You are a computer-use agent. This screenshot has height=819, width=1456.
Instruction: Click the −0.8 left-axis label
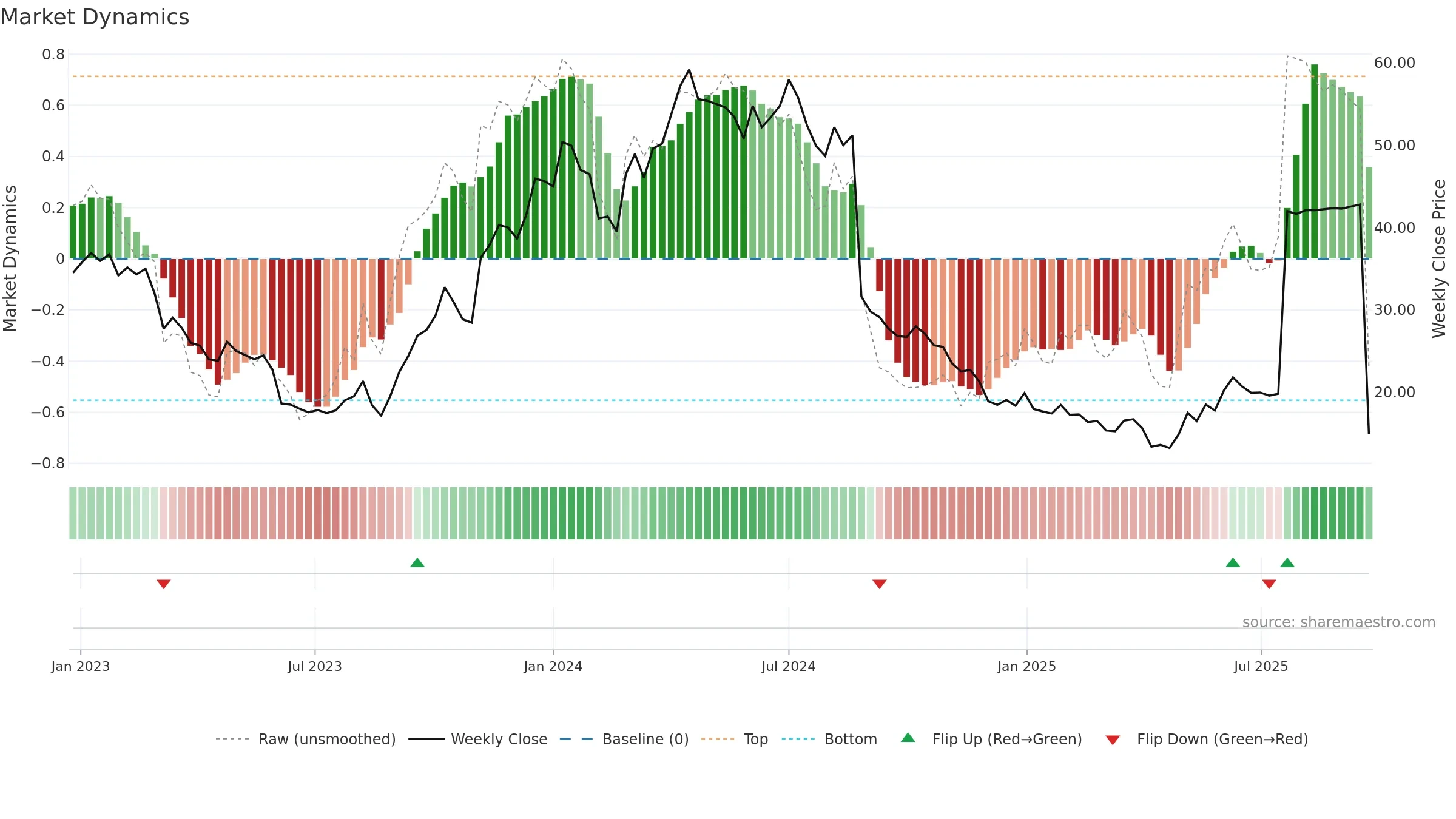coord(48,463)
